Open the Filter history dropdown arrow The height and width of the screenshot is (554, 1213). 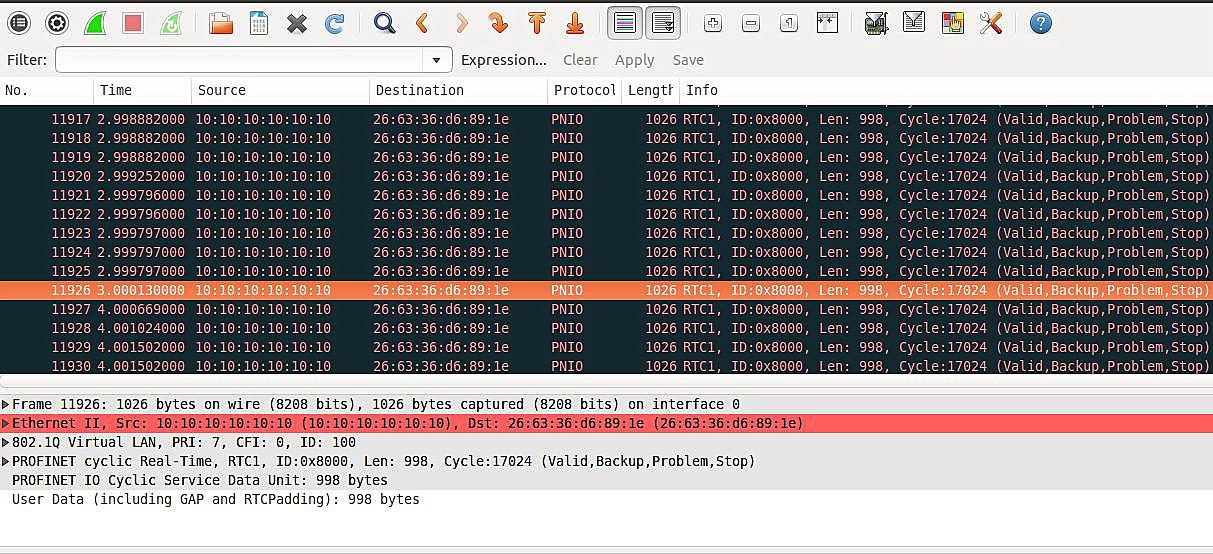(436, 60)
